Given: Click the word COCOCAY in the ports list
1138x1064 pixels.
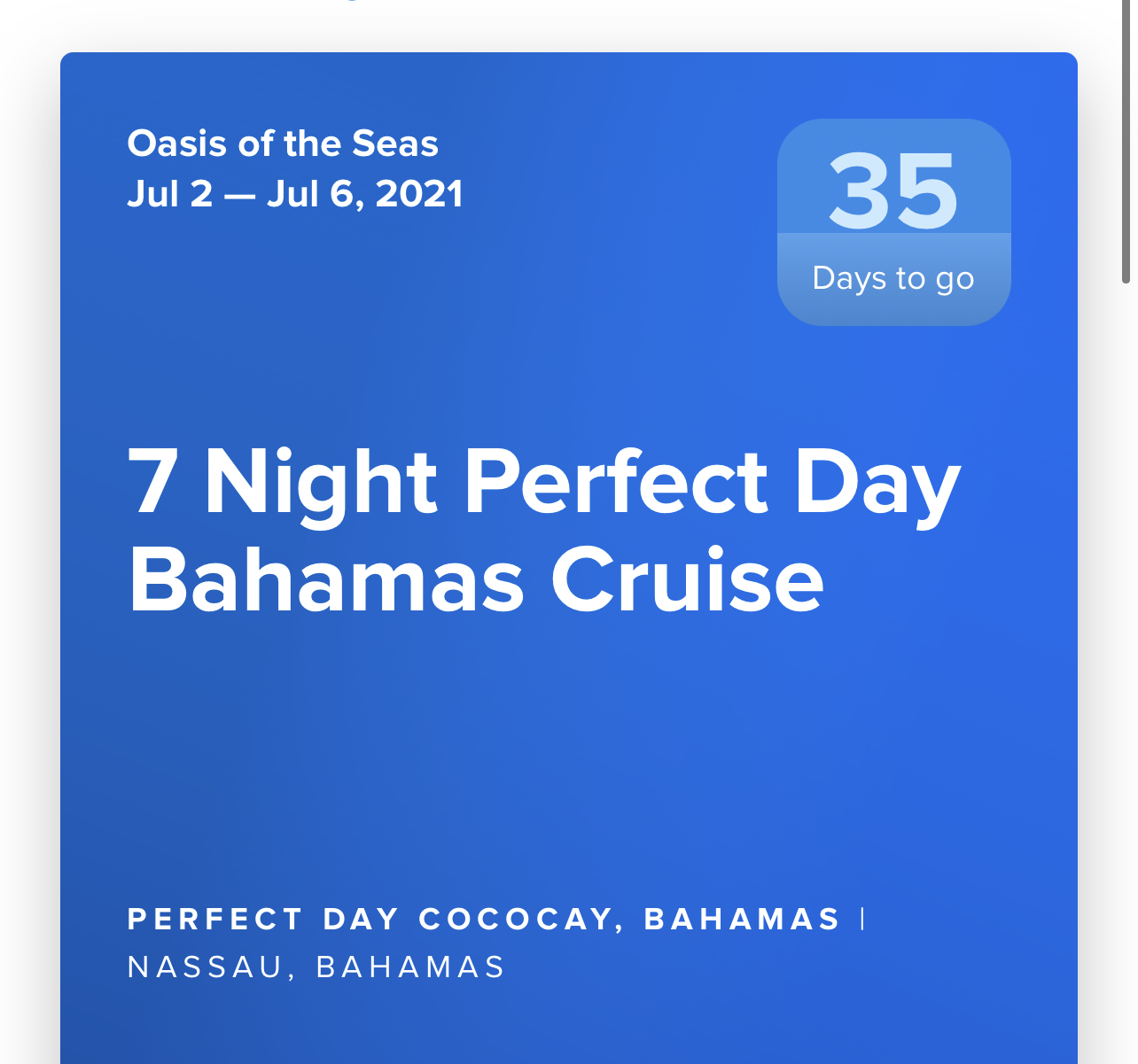Looking at the screenshot, I should (517, 919).
